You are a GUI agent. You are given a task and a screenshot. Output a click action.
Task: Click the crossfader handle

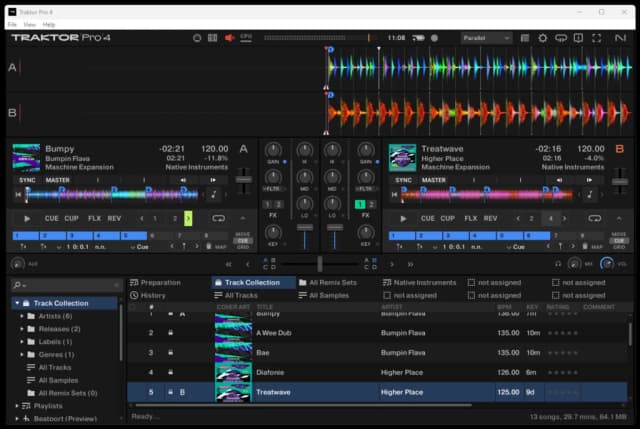pos(320,264)
